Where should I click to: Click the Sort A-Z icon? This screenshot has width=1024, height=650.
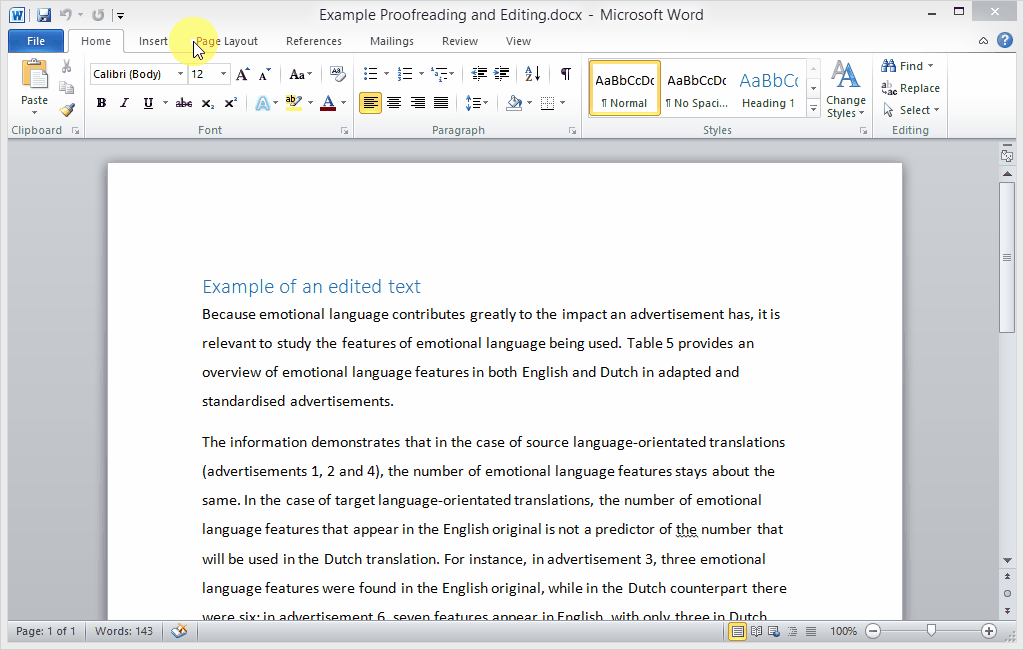pyautogui.click(x=532, y=74)
